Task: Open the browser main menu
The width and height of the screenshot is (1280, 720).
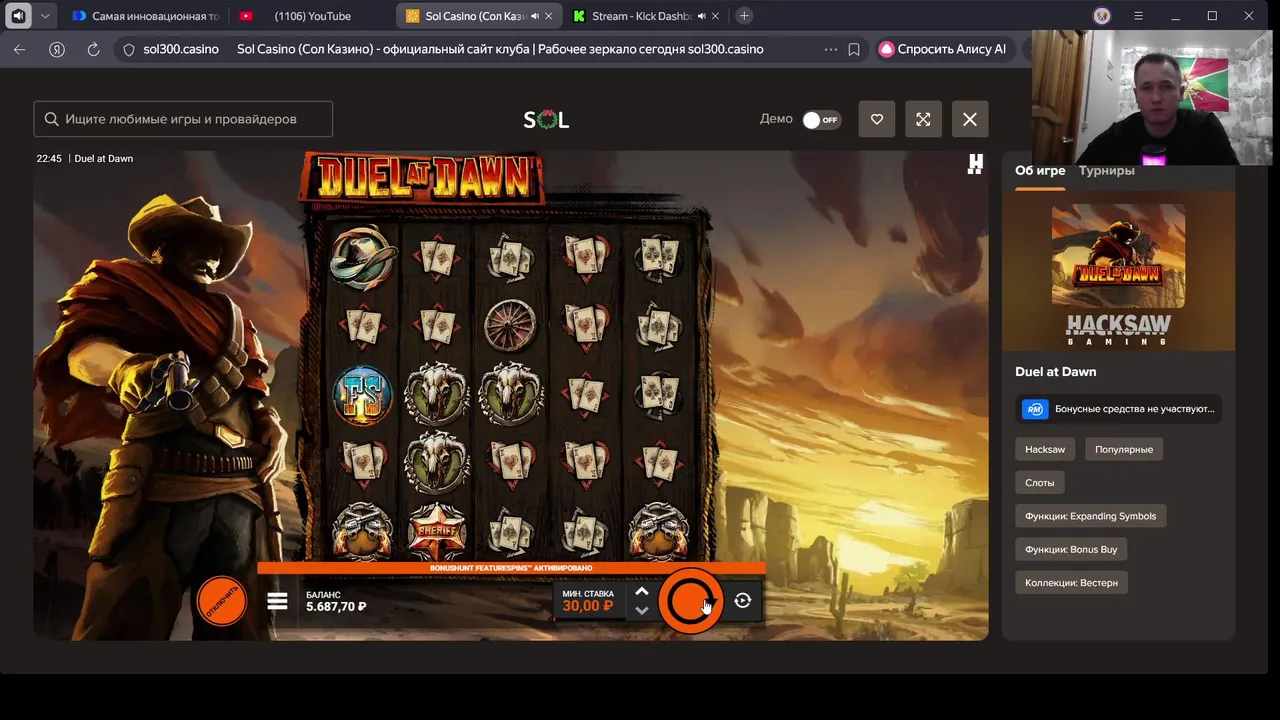Action: (x=1138, y=16)
